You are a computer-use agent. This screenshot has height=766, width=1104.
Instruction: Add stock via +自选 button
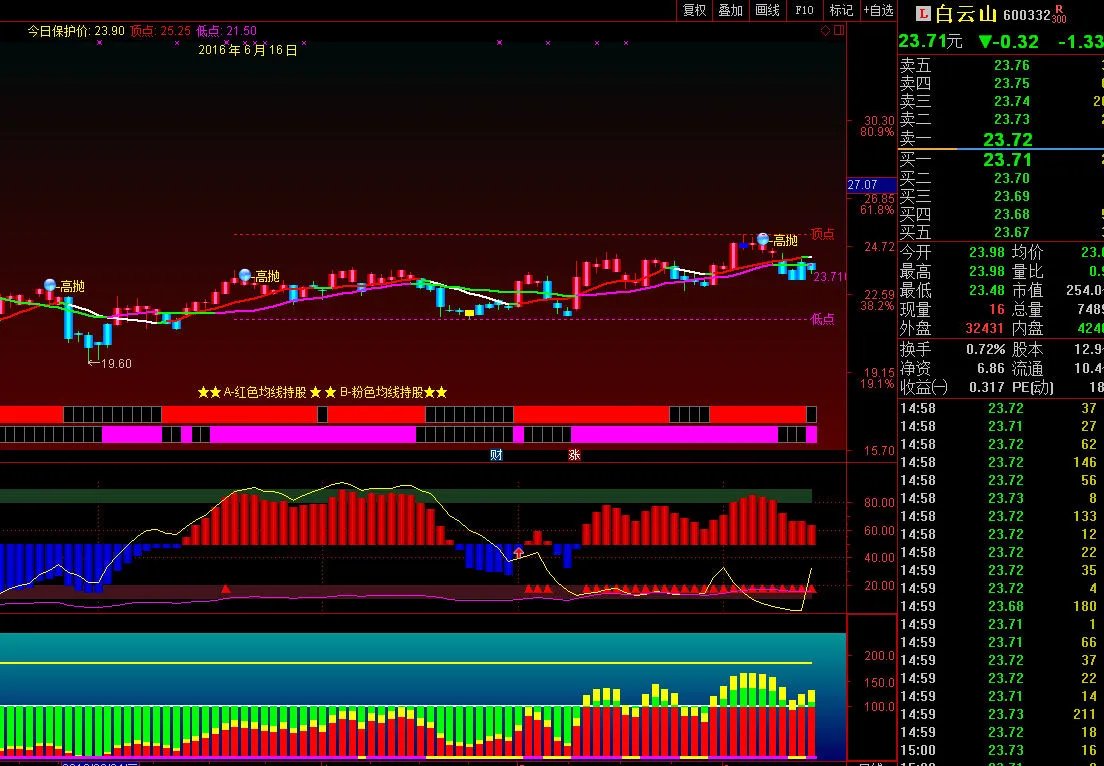coord(878,10)
